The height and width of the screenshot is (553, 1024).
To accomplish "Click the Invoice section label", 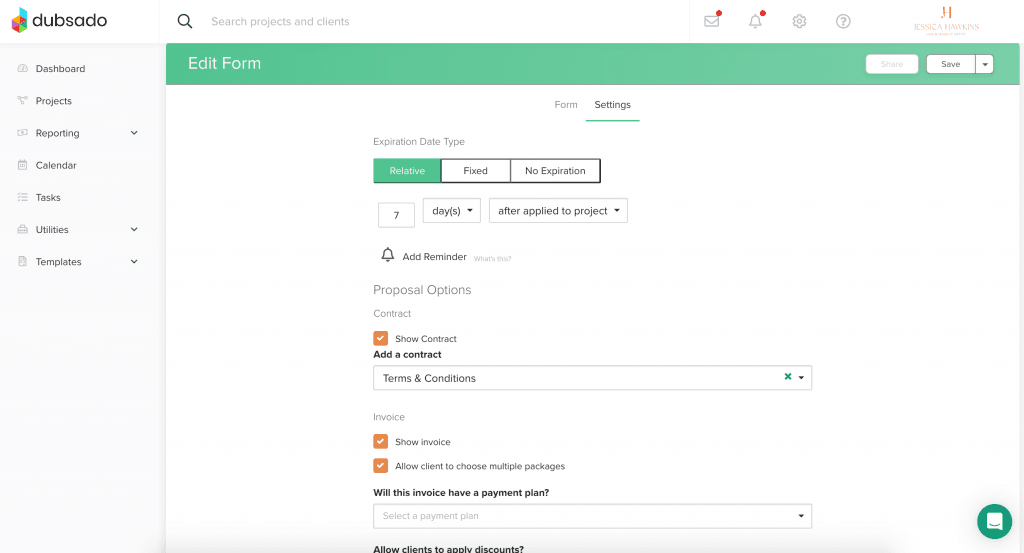I will click(389, 417).
